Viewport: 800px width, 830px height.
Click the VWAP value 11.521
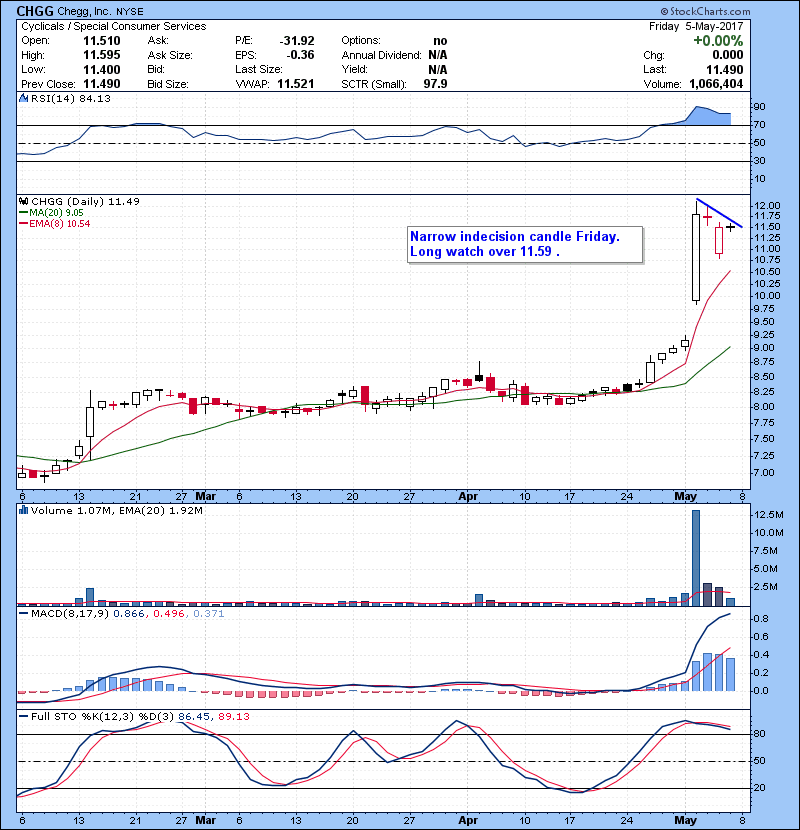295,84
